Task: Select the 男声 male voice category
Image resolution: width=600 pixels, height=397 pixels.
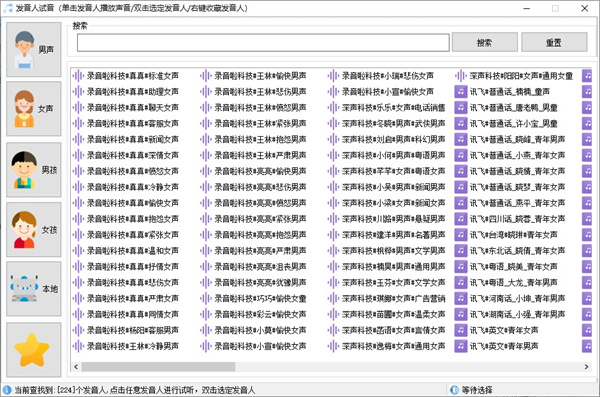Action: [x=34, y=49]
